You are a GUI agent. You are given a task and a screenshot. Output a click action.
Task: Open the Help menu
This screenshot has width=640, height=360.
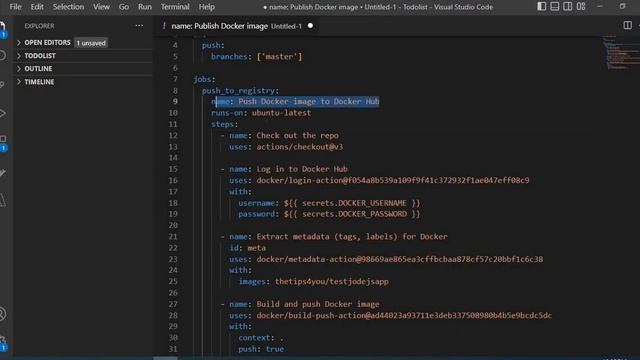[x=207, y=7]
